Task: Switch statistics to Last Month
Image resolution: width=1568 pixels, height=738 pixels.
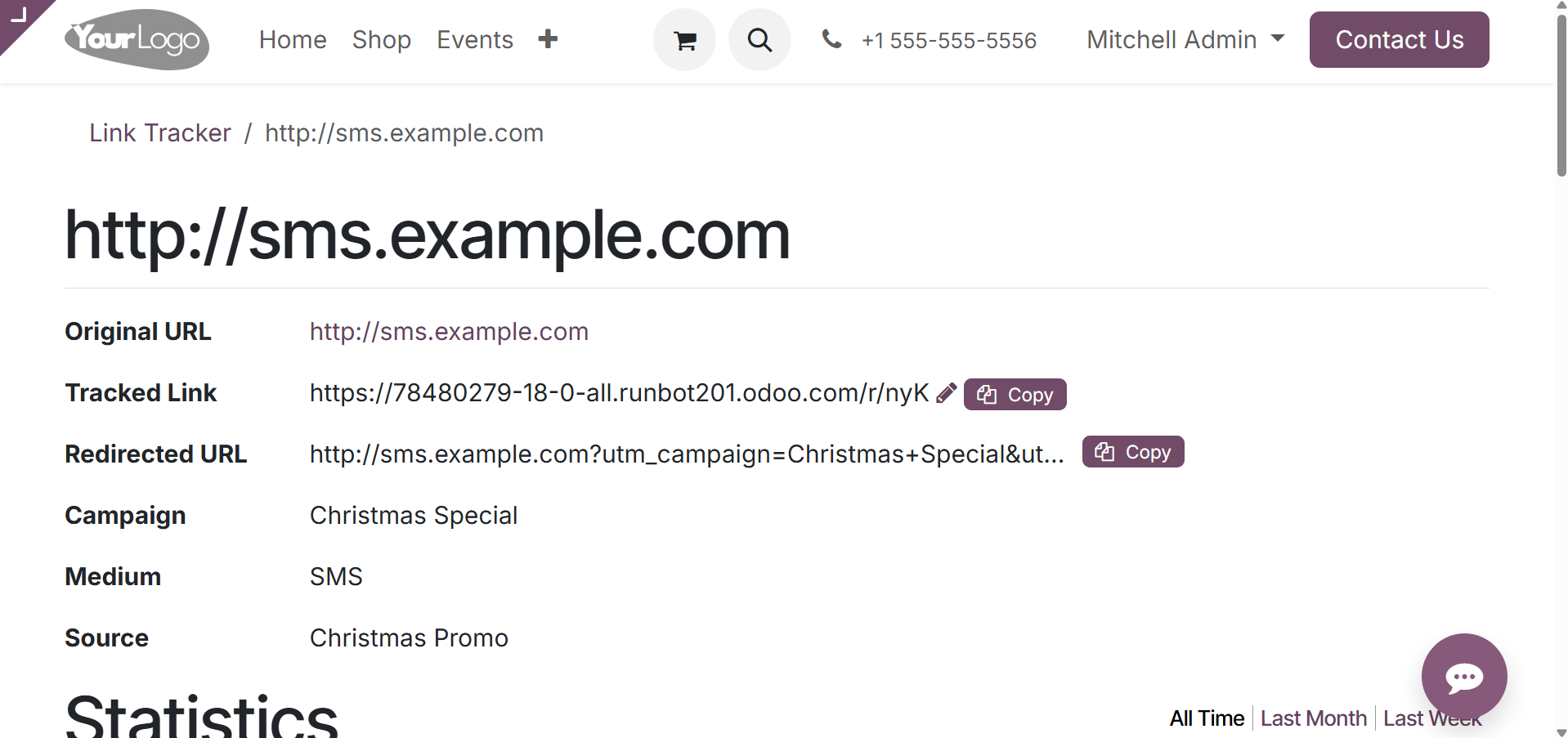Action: [1313, 718]
